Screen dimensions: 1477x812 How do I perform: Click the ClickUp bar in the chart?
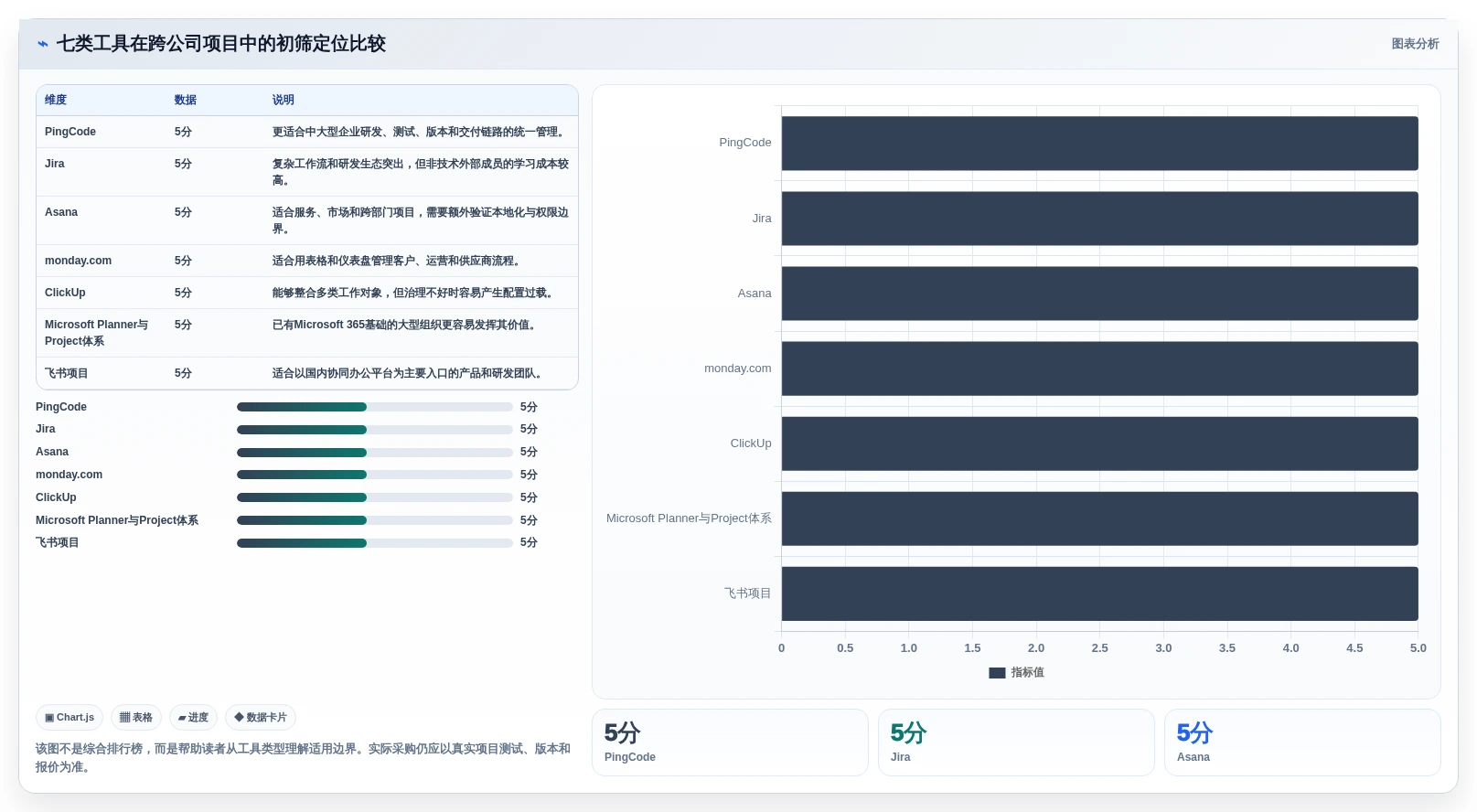1099,443
